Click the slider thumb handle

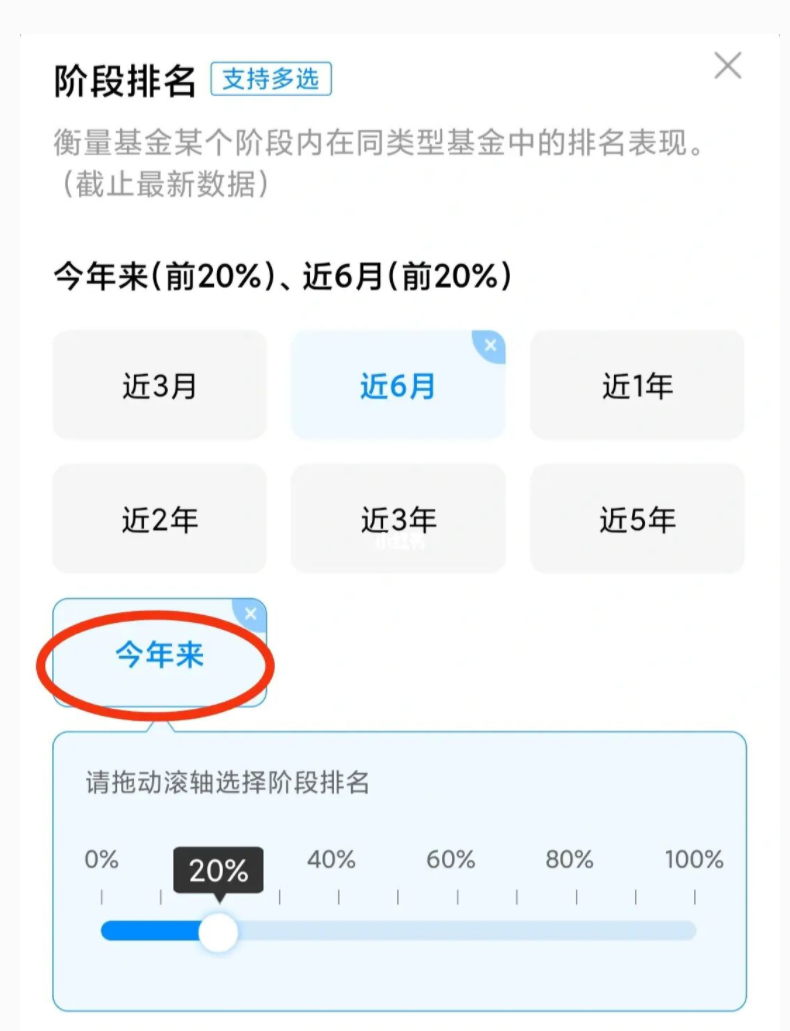pyautogui.click(x=218, y=931)
